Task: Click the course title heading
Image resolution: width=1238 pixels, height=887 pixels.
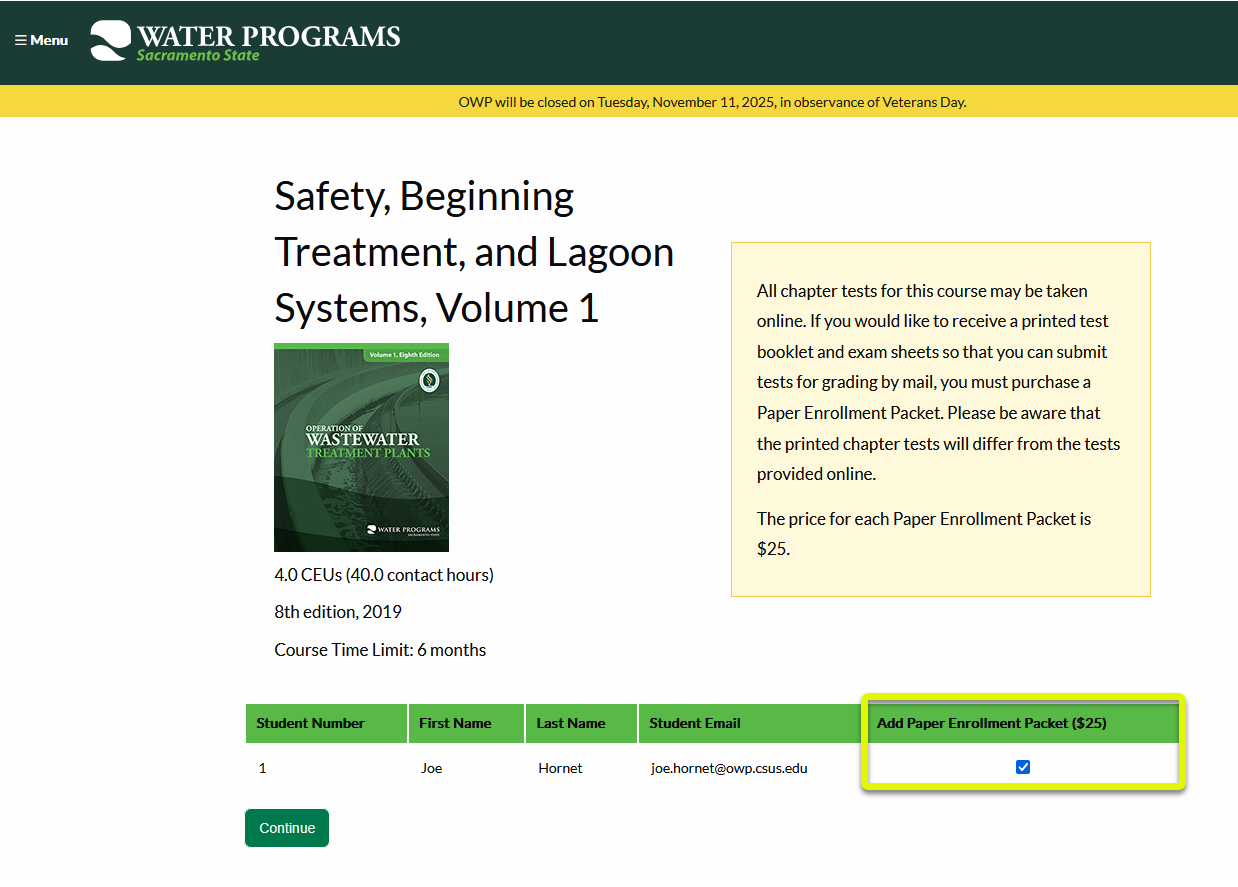Action: tap(474, 252)
